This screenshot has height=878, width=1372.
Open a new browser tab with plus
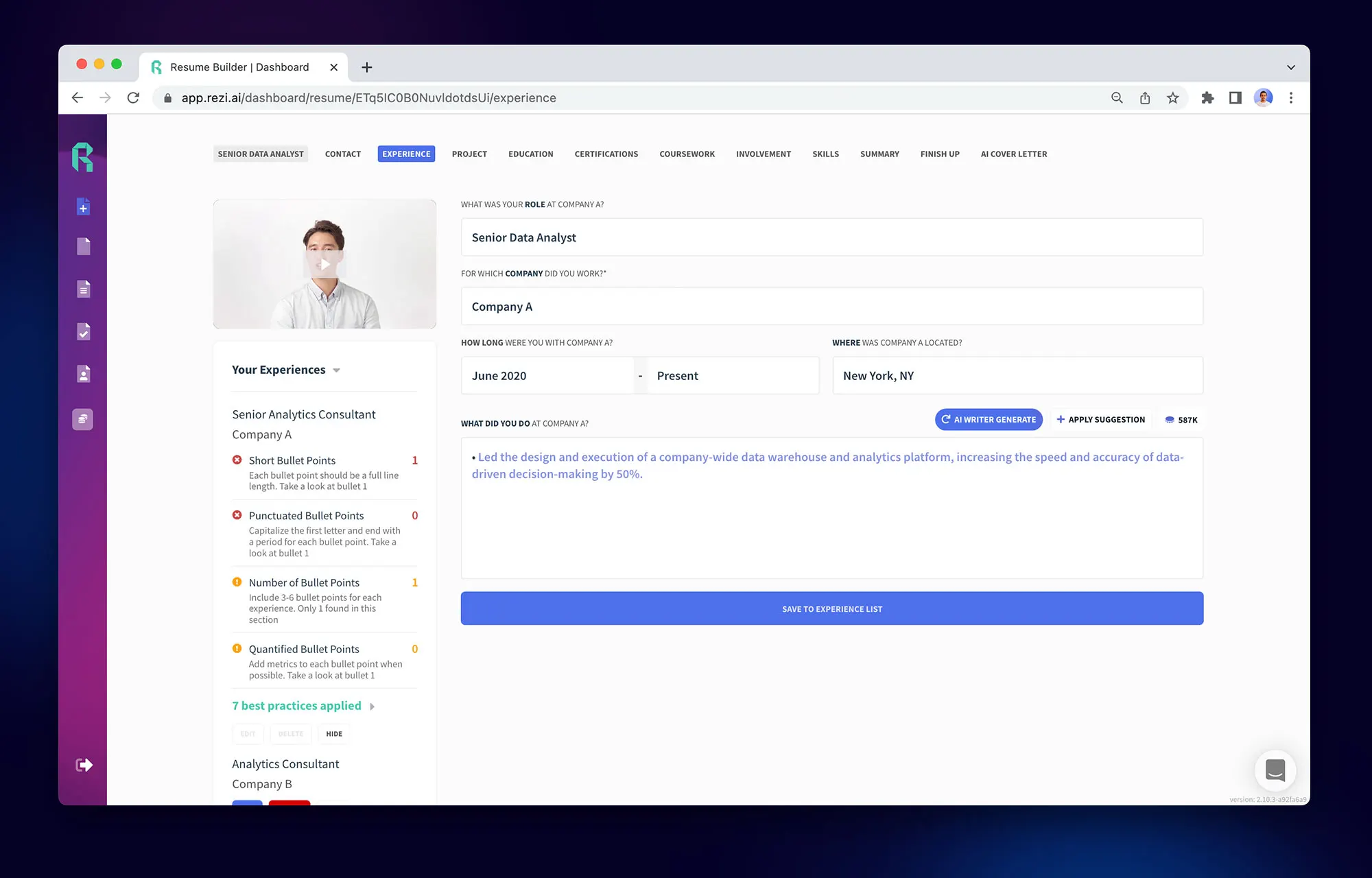[367, 67]
